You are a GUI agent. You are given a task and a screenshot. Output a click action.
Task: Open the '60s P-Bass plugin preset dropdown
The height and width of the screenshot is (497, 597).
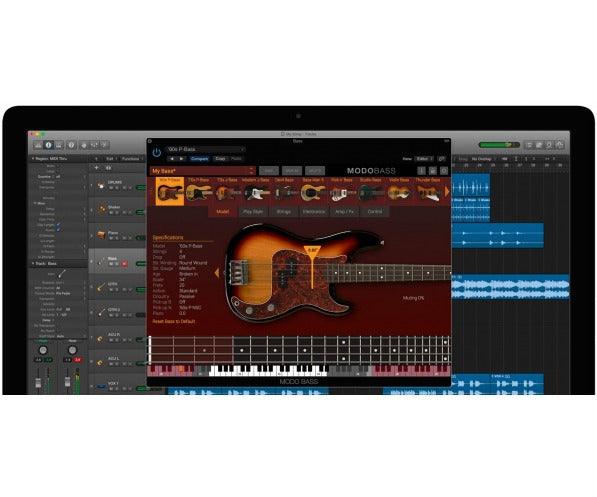click(x=205, y=149)
